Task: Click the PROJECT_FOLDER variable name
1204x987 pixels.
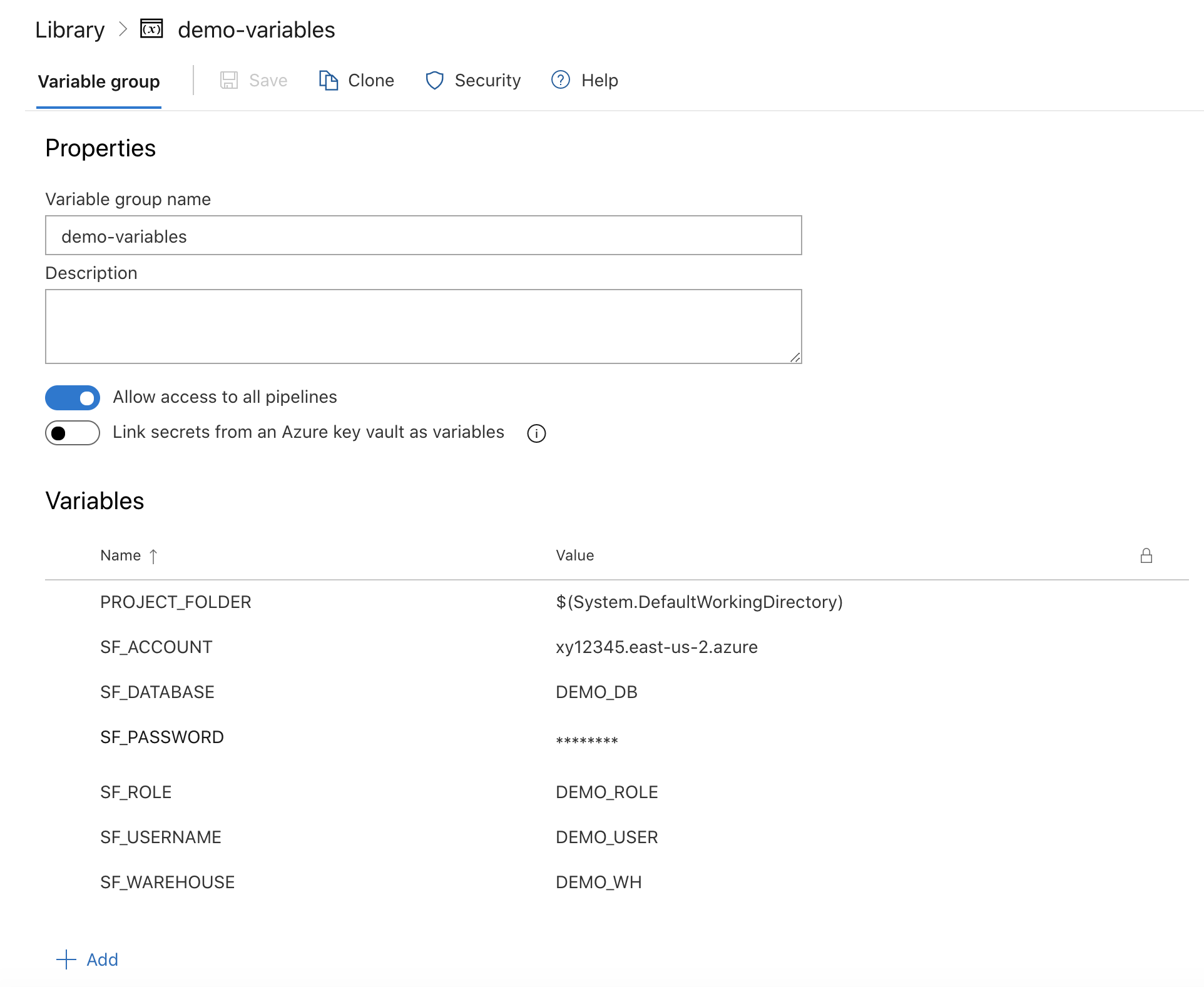Action: point(176,602)
